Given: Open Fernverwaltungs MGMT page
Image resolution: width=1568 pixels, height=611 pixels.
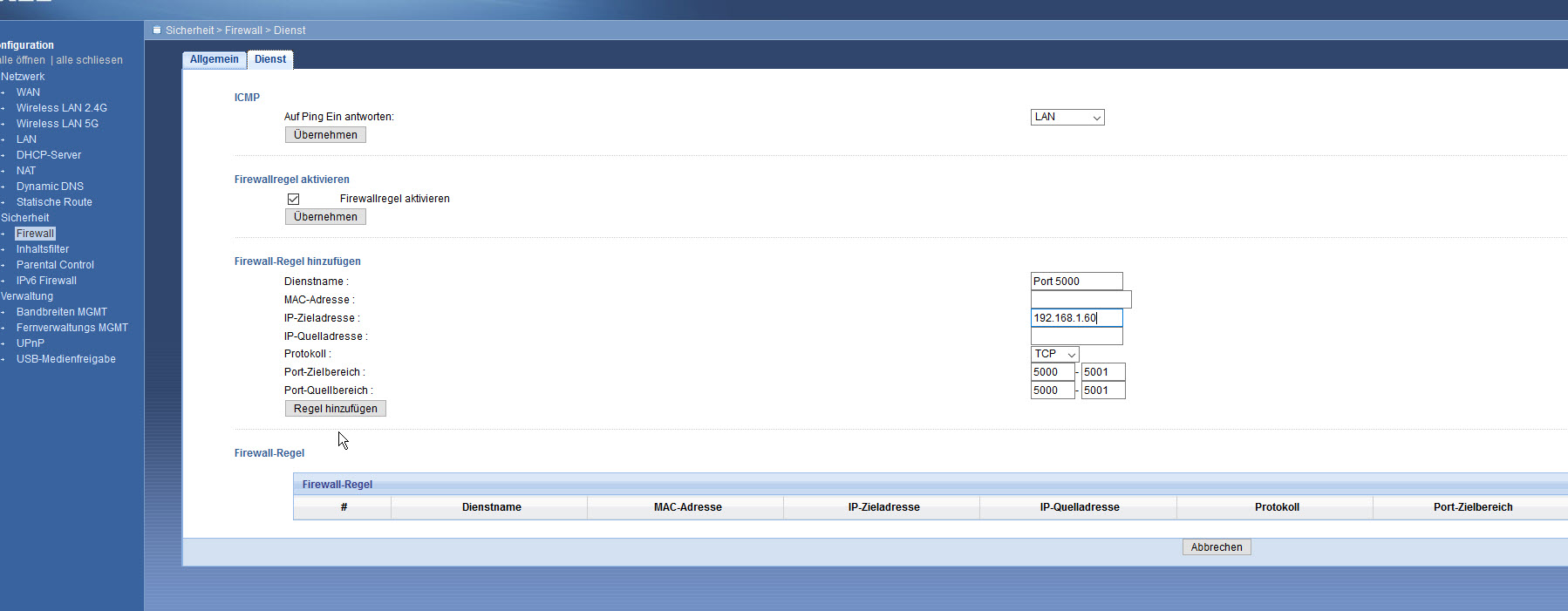Looking at the screenshot, I should click(x=72, y=328).
